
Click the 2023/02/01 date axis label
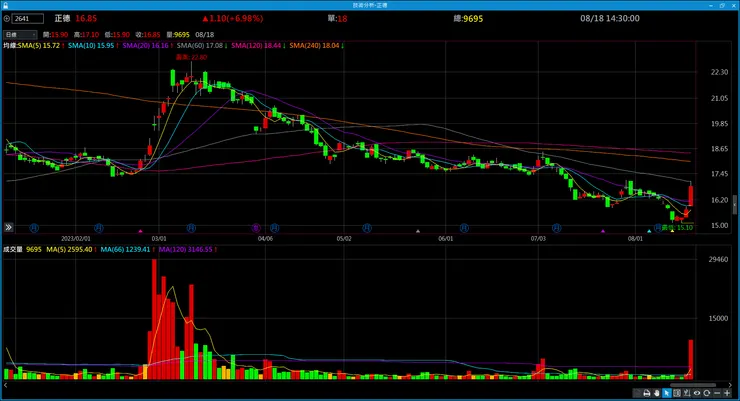pos(76,239)
